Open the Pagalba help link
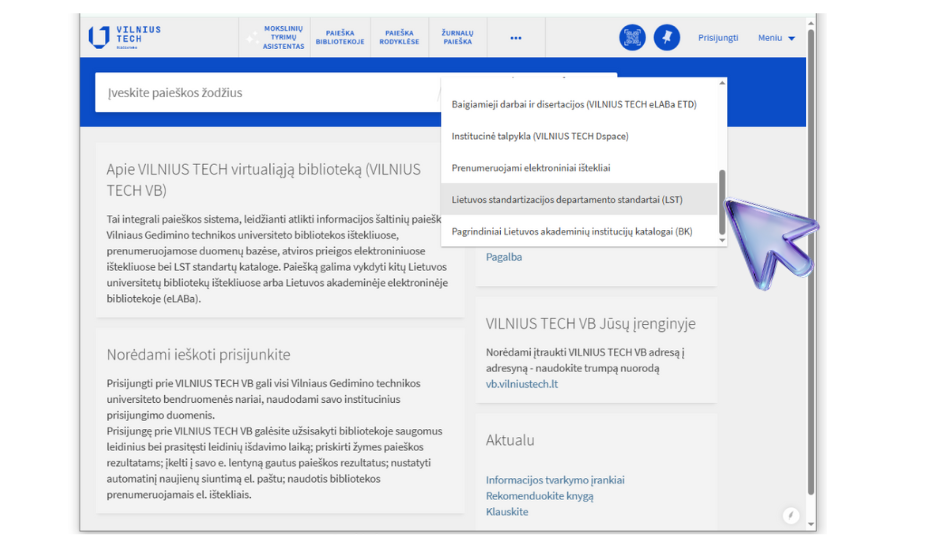The image size is (940, 547). [x=504, y=257]
